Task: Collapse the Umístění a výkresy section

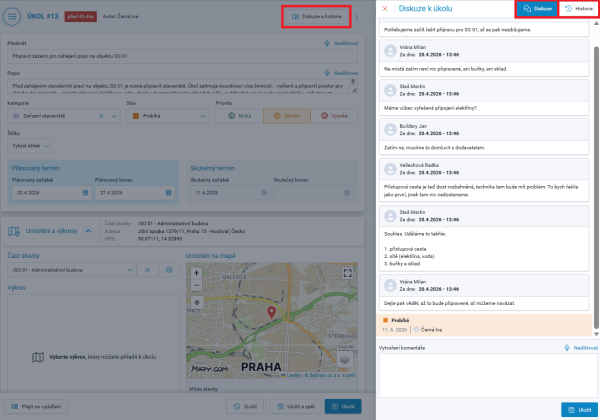Action: [88, 231]
